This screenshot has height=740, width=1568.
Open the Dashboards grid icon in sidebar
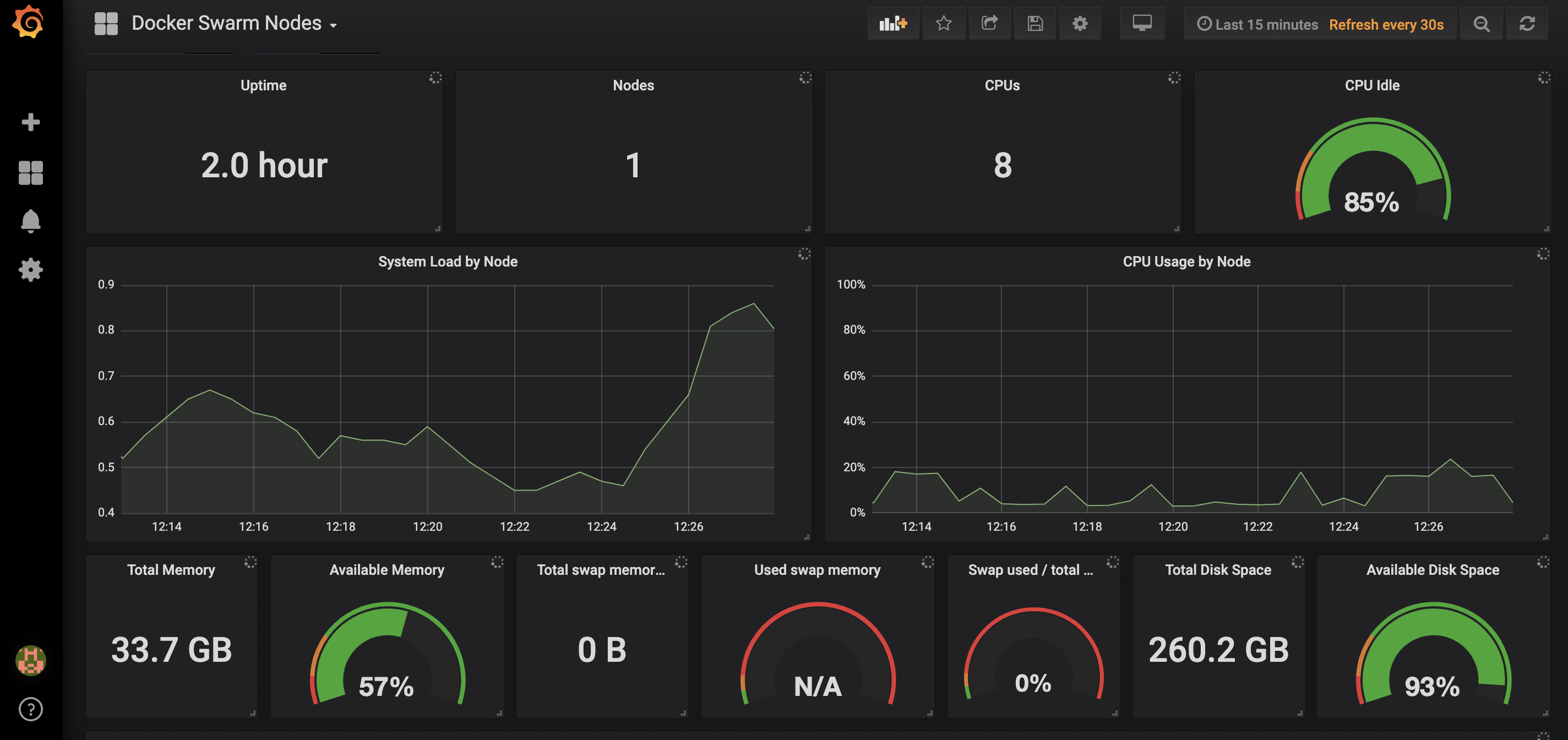[x=30, y=173]
